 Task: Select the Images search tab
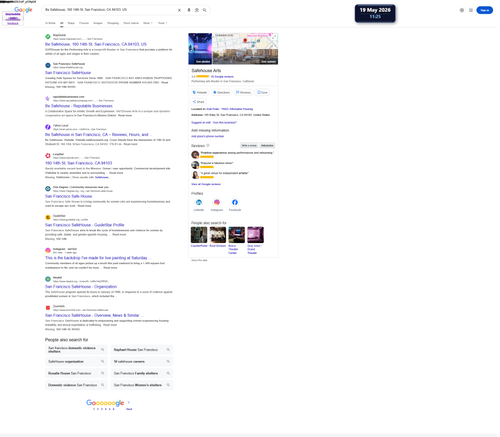pyautogui.click(x=98, y=23)
